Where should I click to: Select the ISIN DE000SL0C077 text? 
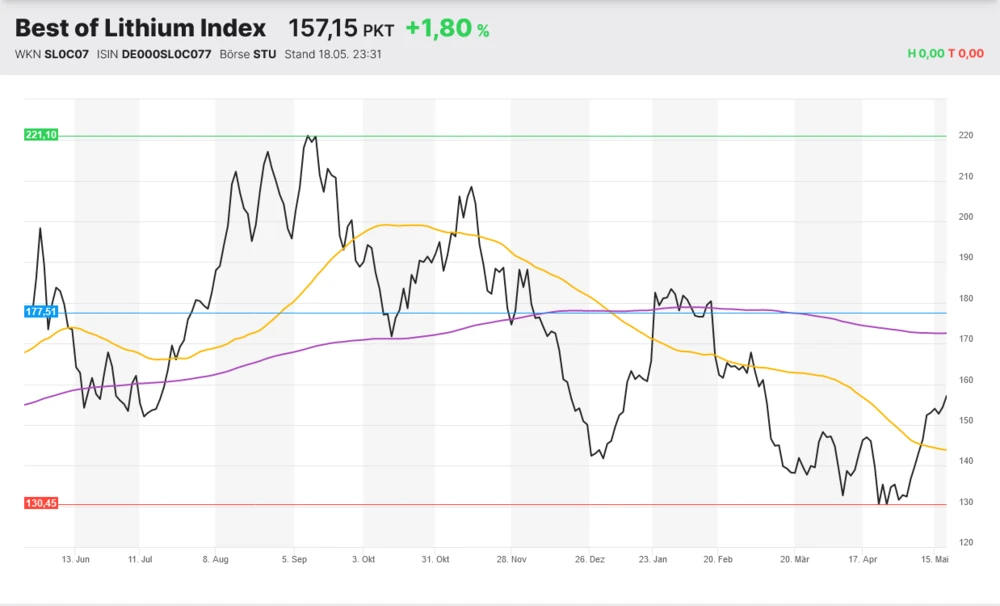[166, 54]
